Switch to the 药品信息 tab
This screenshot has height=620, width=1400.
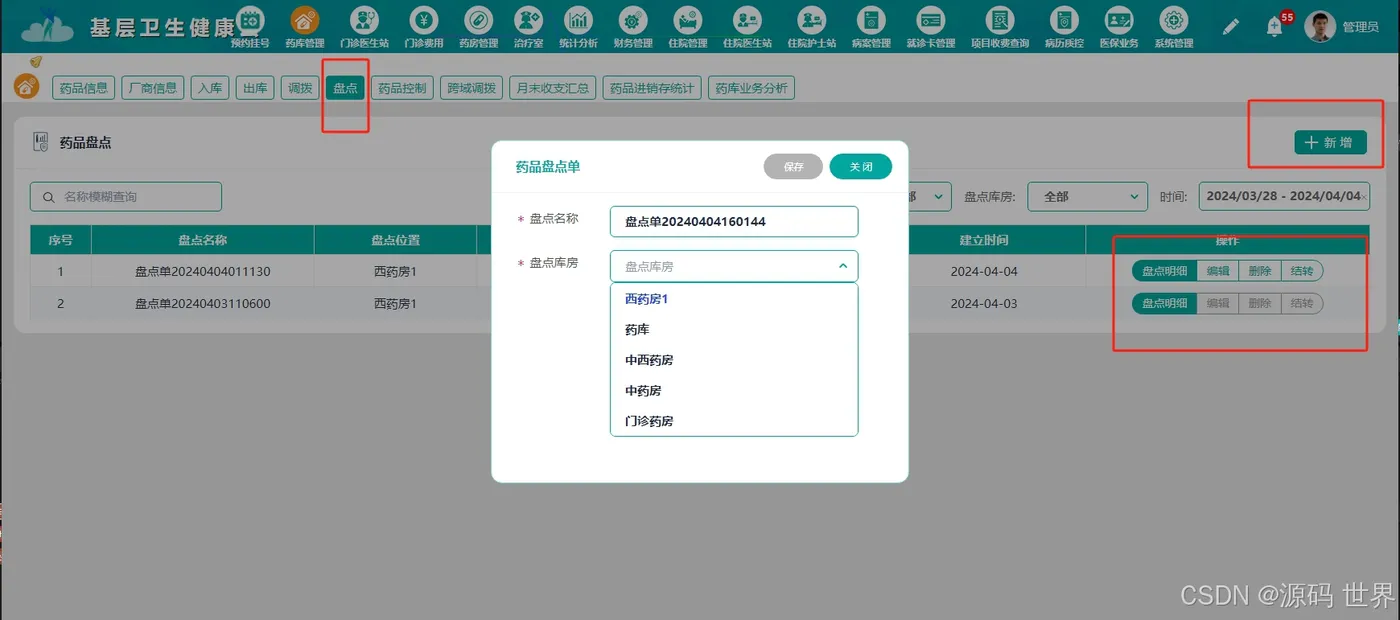[x=83, y=88]
